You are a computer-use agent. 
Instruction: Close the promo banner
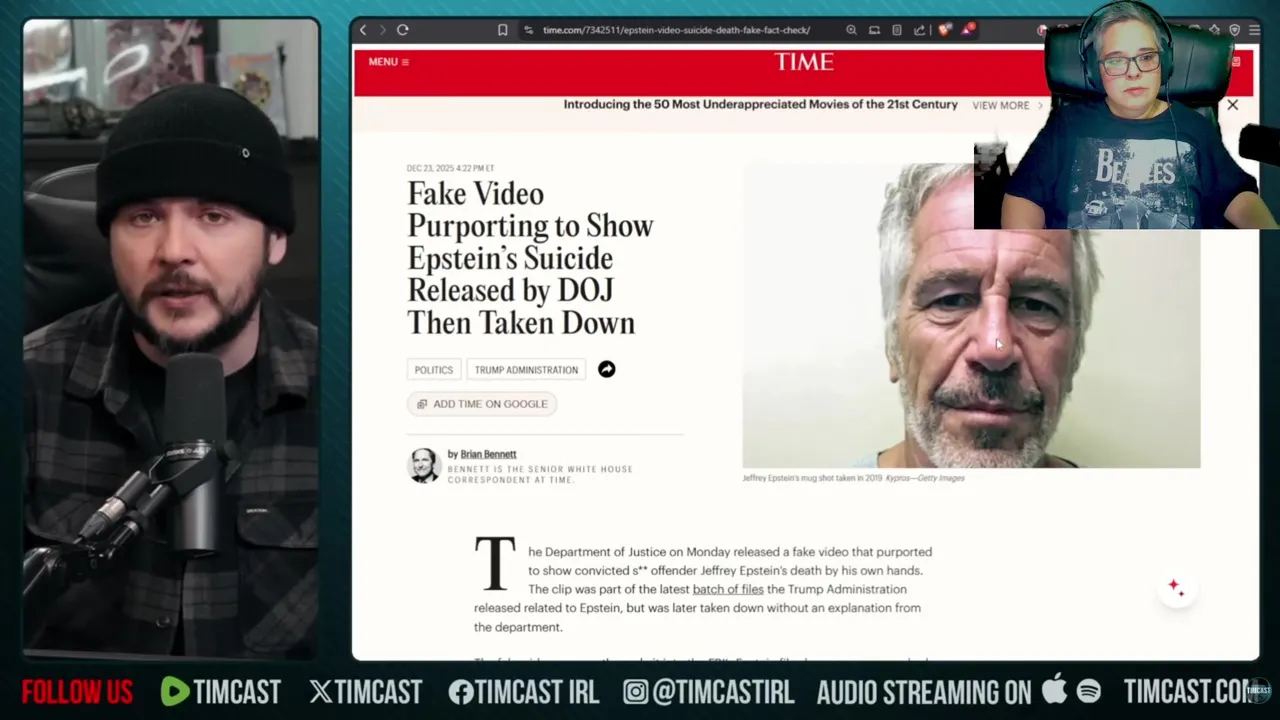coord(1232,105)
